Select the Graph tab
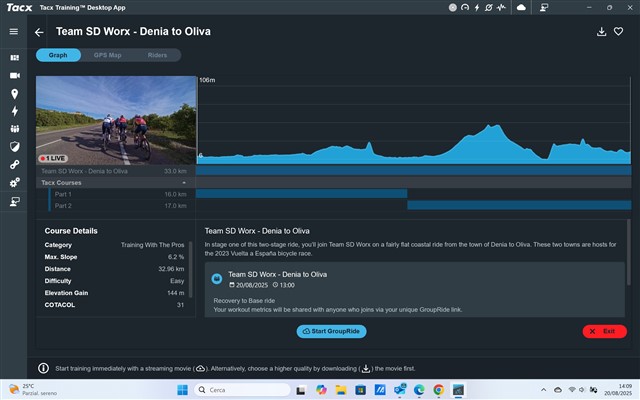This screenshot has height=400, width=640. click(x=58, y=55)
